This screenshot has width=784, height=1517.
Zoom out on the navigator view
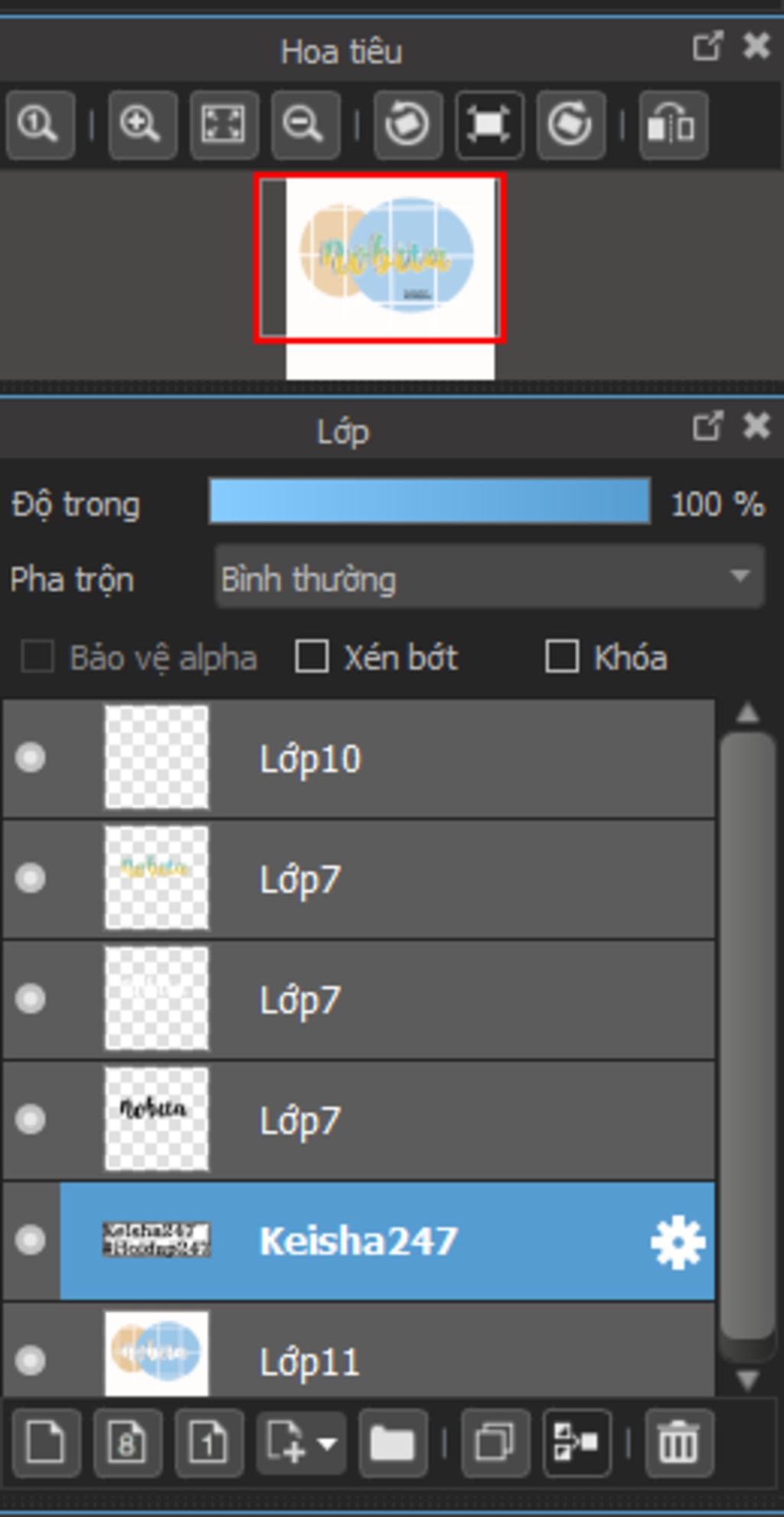305,125
